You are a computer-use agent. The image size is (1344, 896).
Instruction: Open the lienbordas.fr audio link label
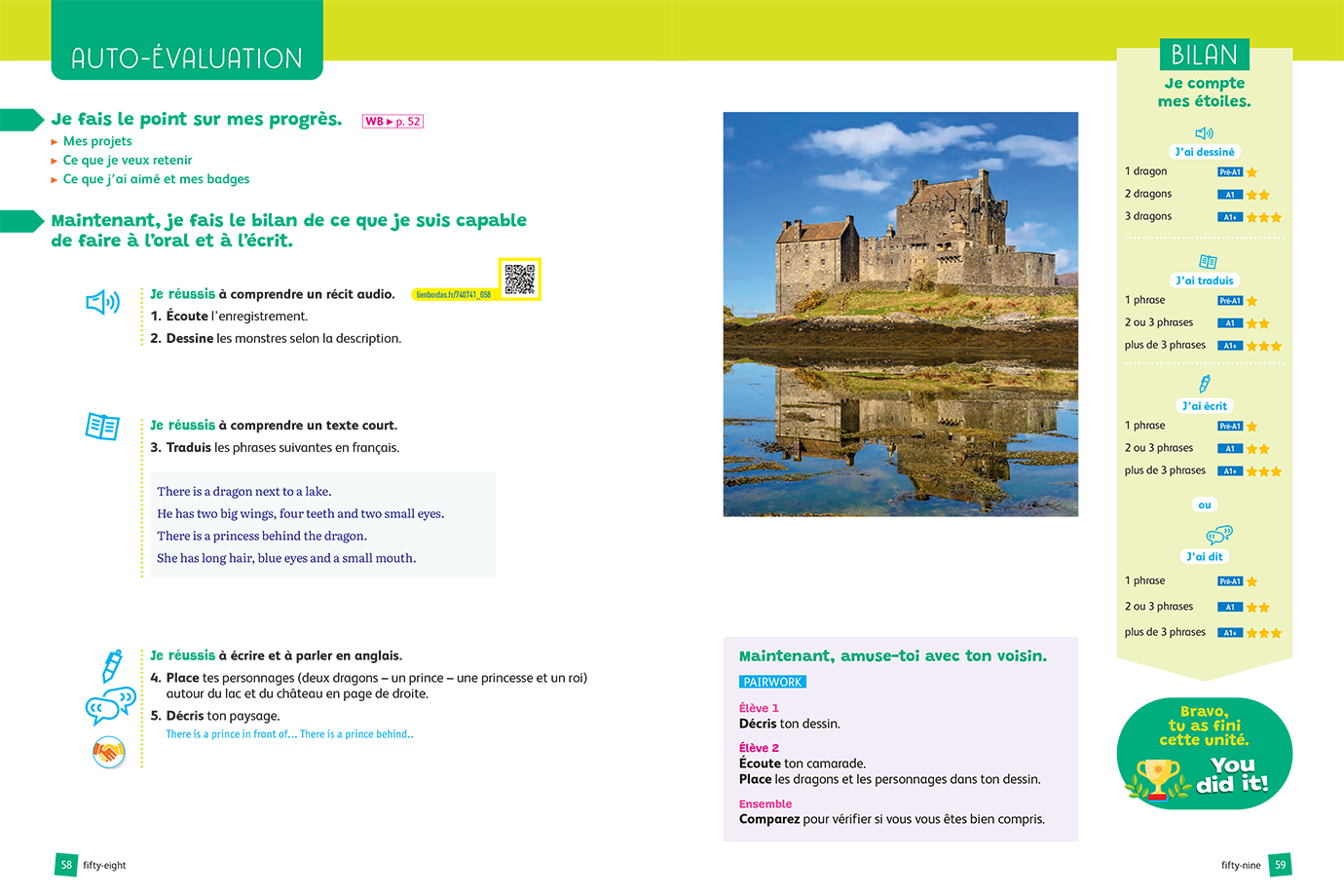454,294
